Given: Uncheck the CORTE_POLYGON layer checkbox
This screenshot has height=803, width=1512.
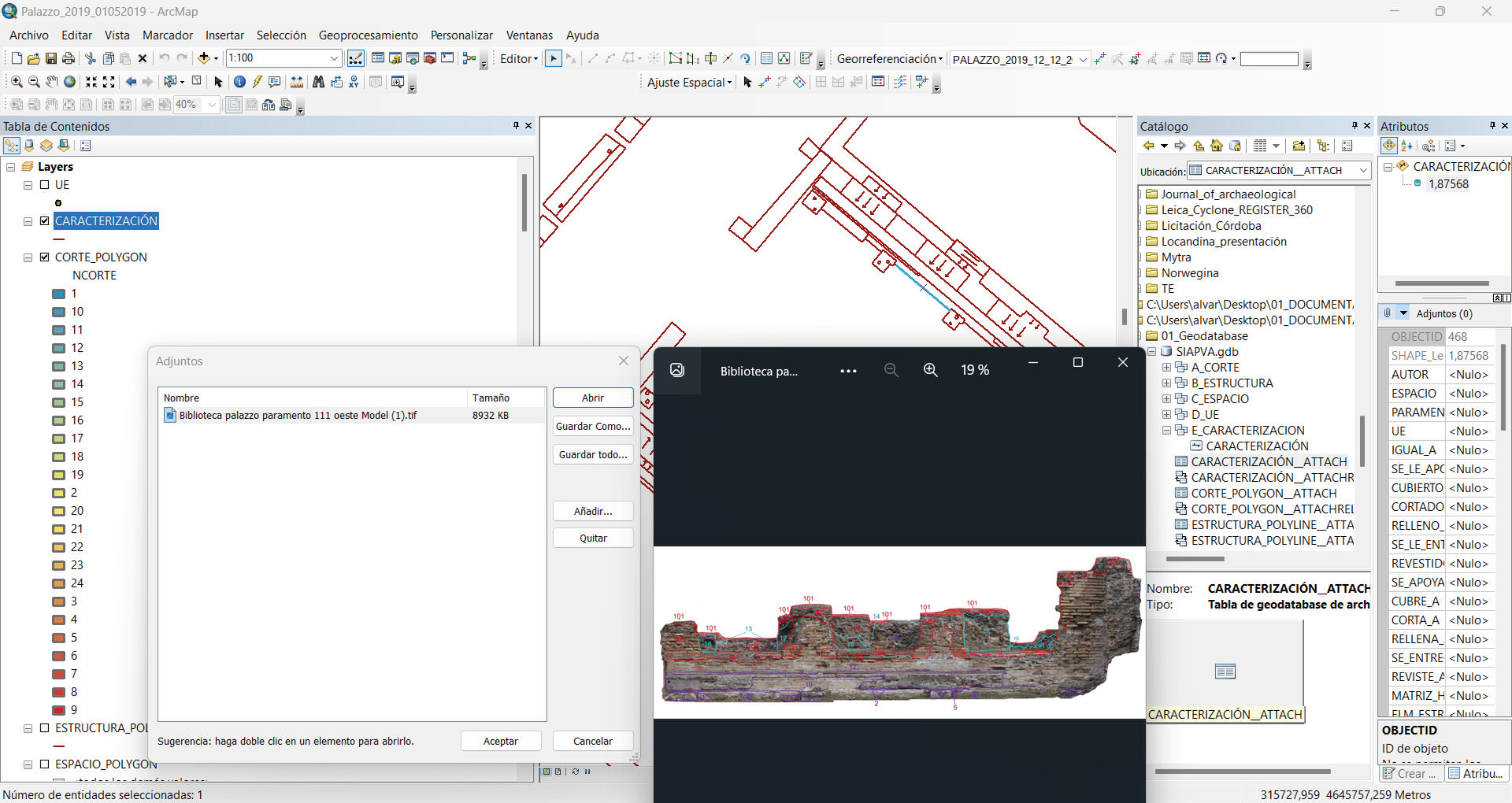Looking at the screenshot, I should point(45,257).
